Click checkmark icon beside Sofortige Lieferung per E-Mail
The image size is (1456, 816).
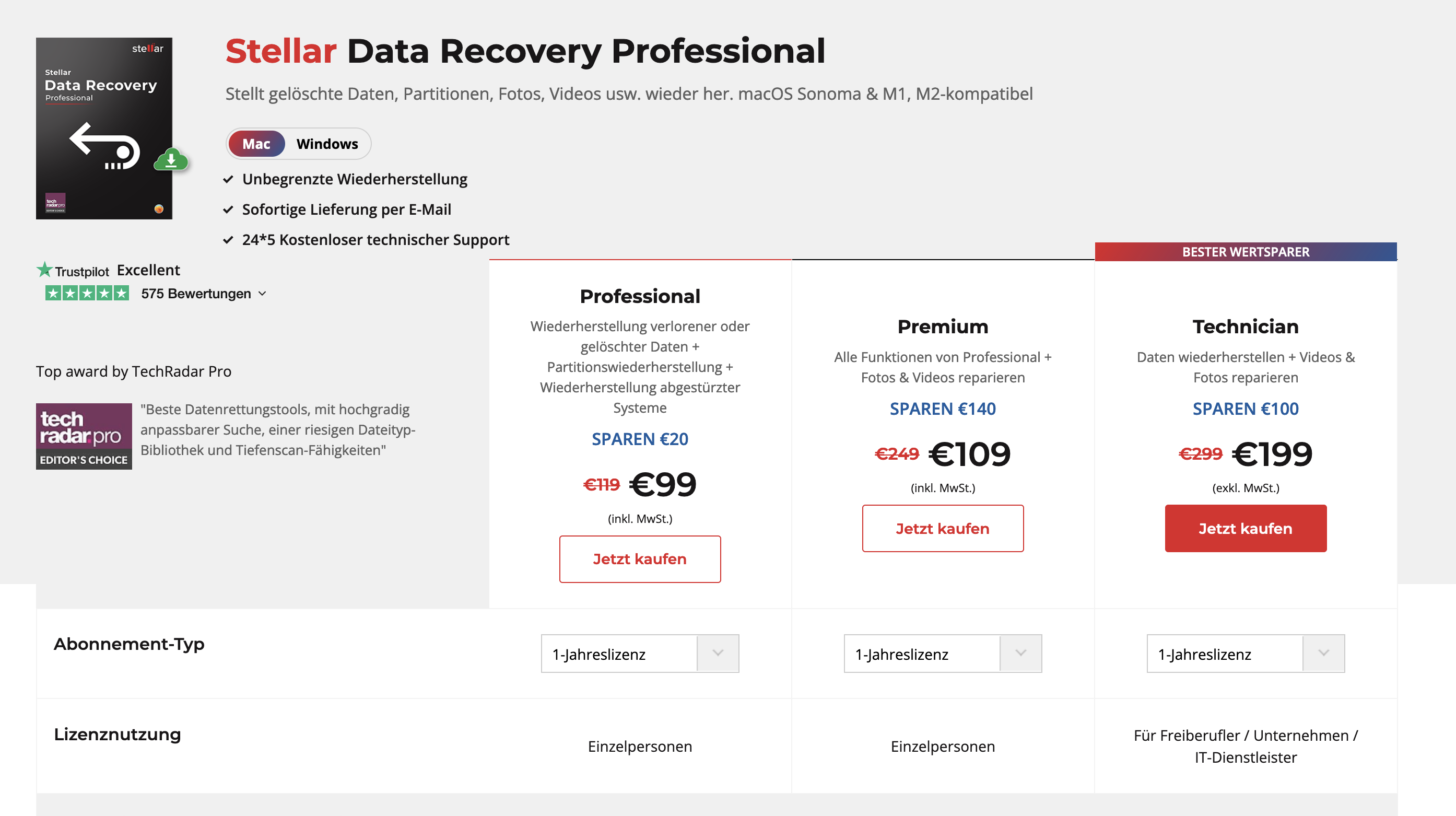point(228,210)
